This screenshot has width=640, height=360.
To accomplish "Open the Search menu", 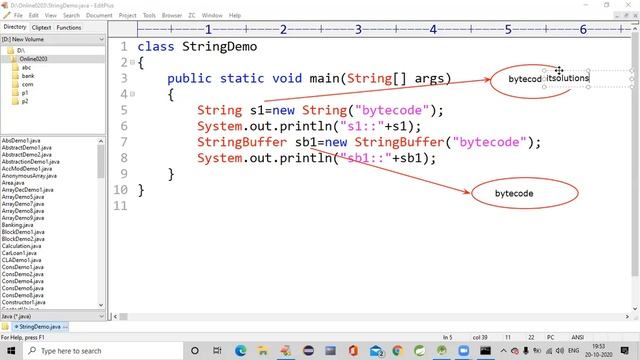I will (x=71, y=16).
